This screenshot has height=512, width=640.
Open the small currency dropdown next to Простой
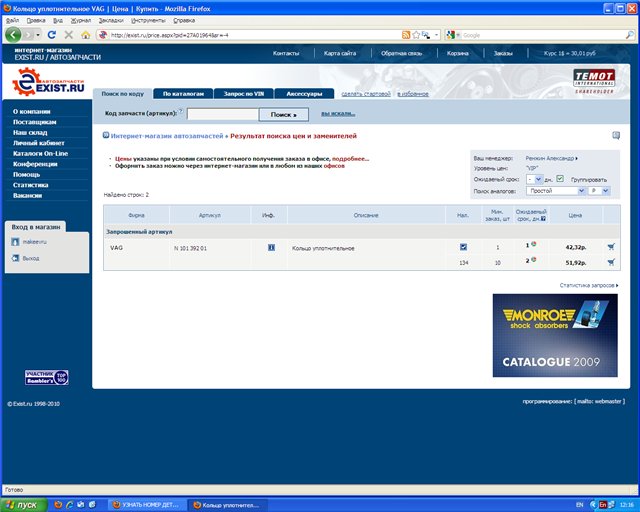(599, 191)
